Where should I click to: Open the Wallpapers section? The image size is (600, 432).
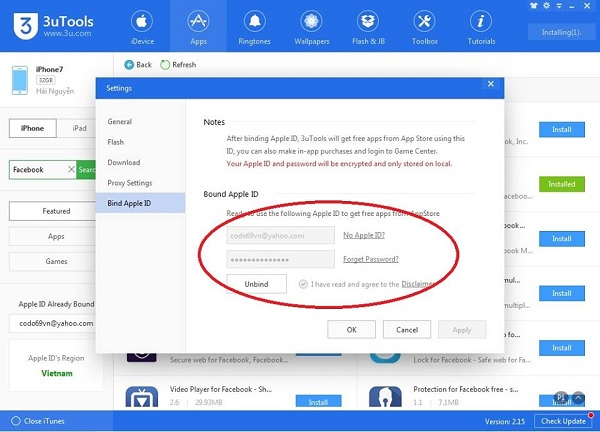coord(311,28)
